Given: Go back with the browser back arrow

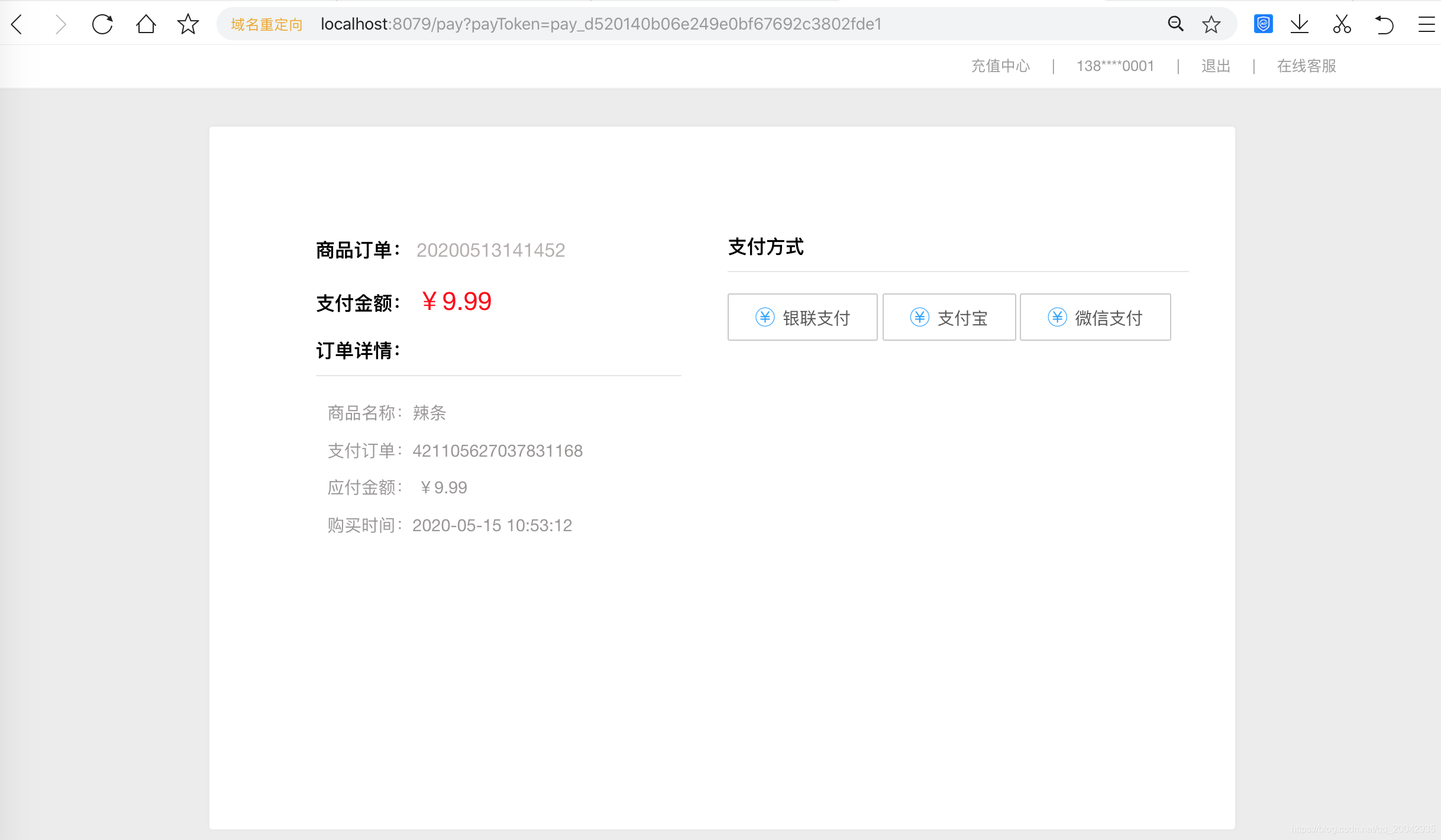Looking at the screenshot, I should point(17,24).
